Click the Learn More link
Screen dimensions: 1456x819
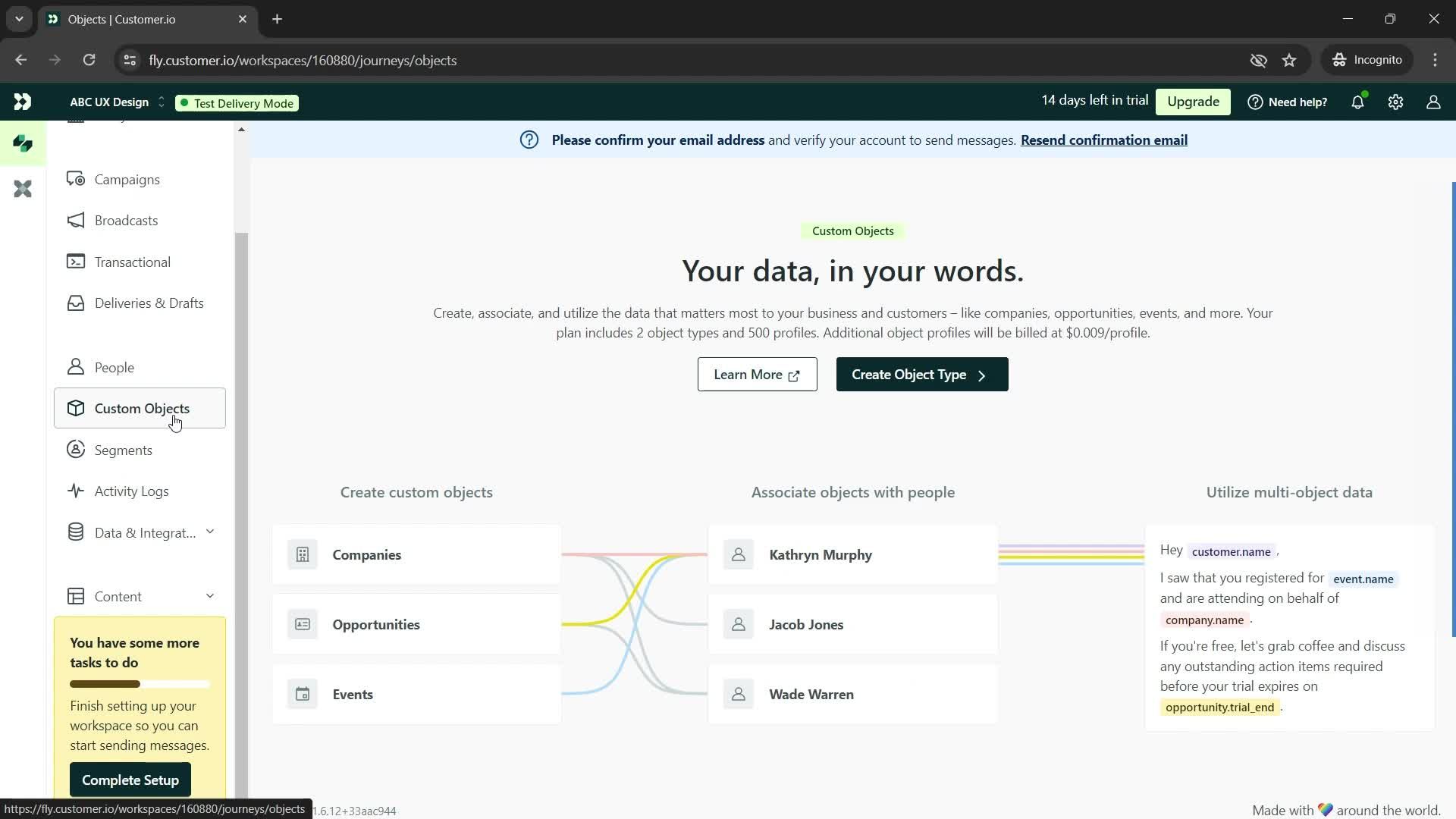click(x=757, y=374)
